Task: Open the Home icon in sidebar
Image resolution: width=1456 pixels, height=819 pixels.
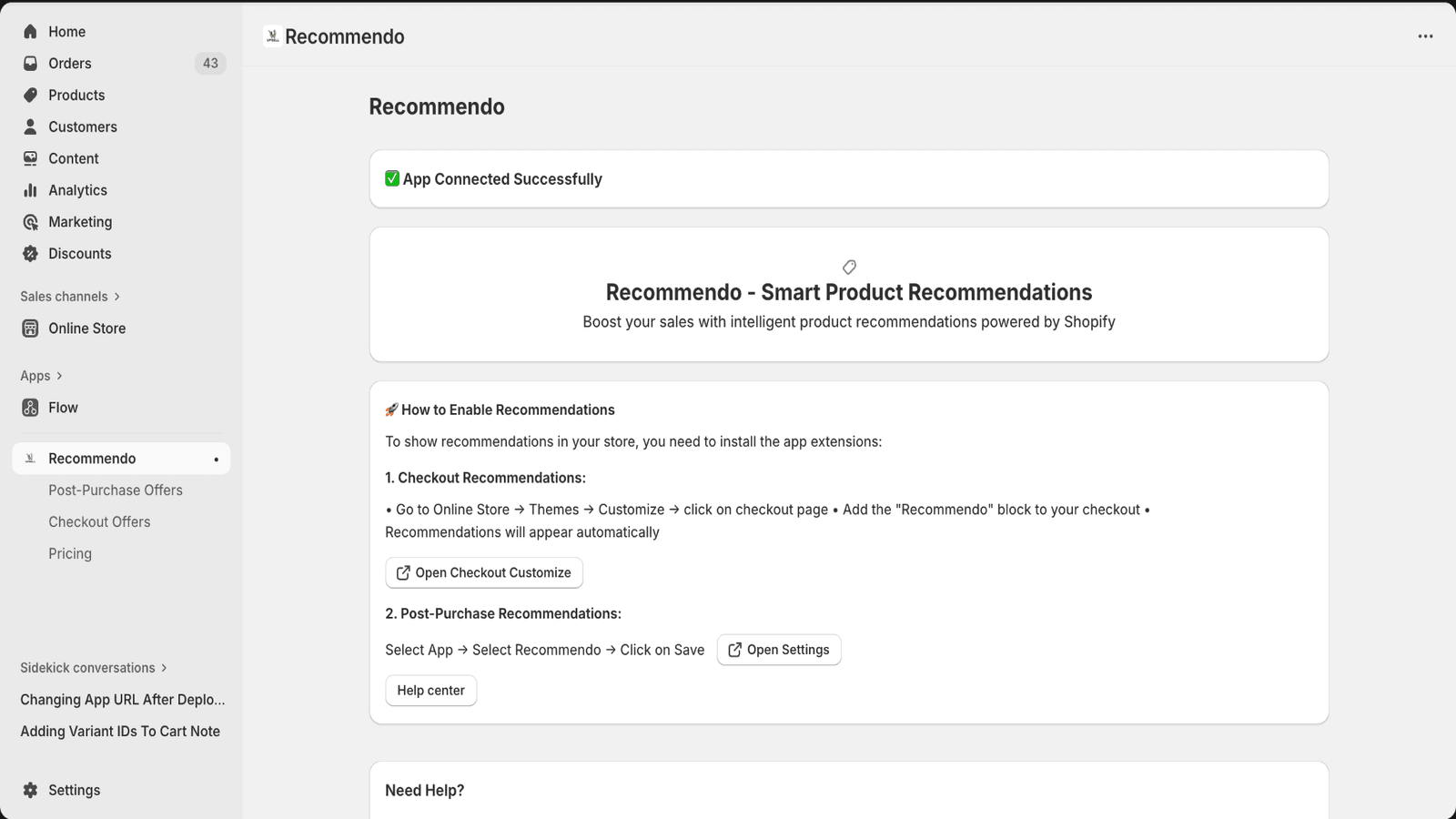Action: (31, 31)
